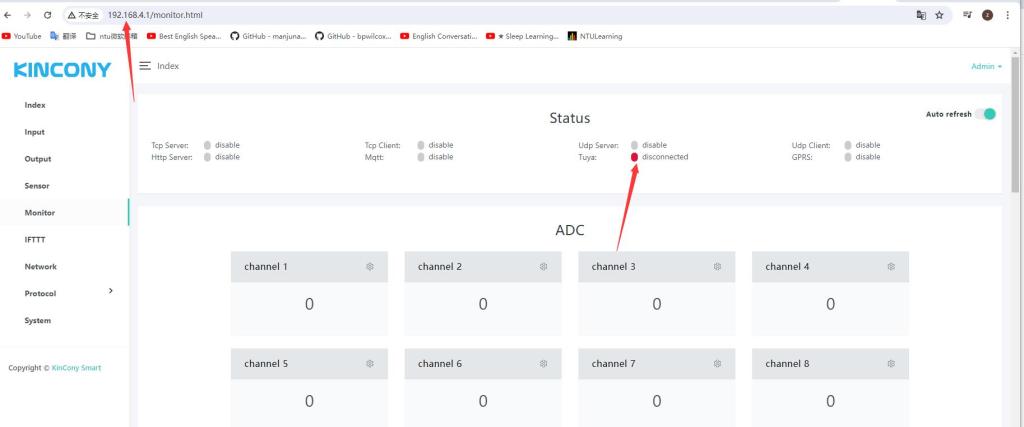Open channel 8 settings gear
Screen dimensions: 1024x427
(x=892, y=364)
